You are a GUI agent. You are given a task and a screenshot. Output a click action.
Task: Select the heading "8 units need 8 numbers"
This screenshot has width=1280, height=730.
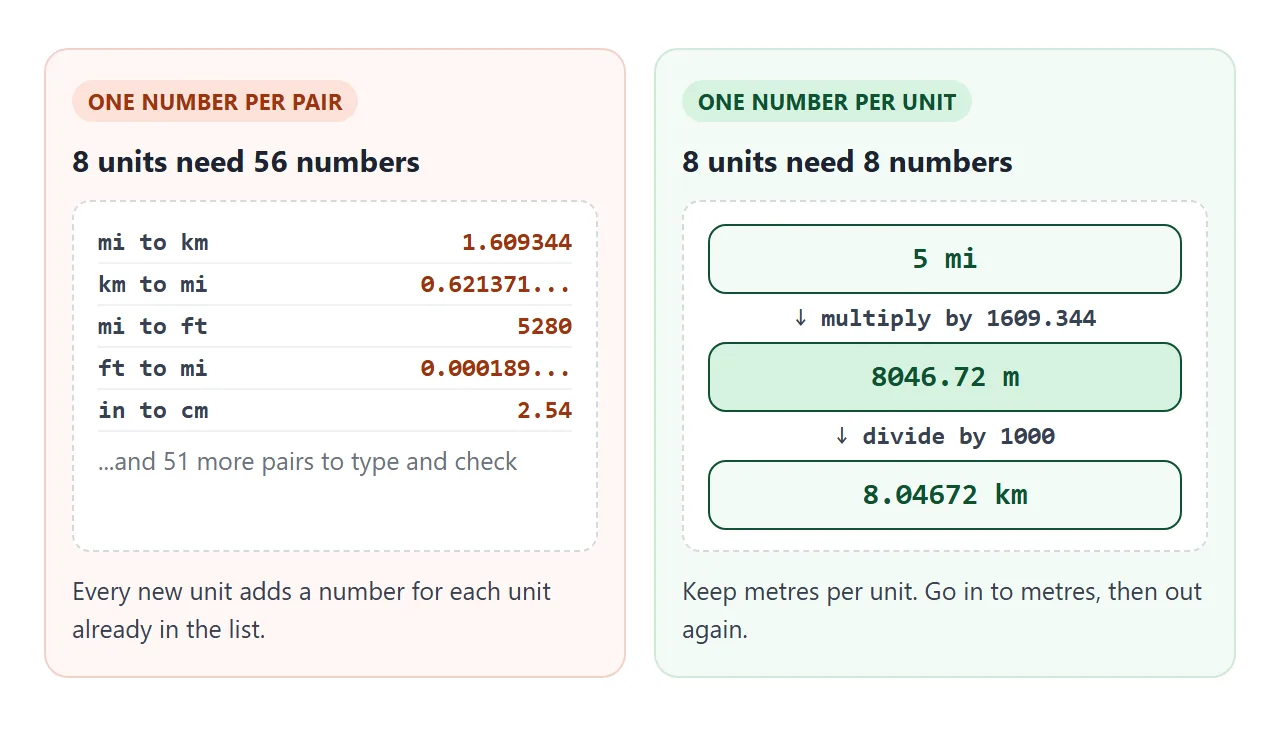coord(847,162)
